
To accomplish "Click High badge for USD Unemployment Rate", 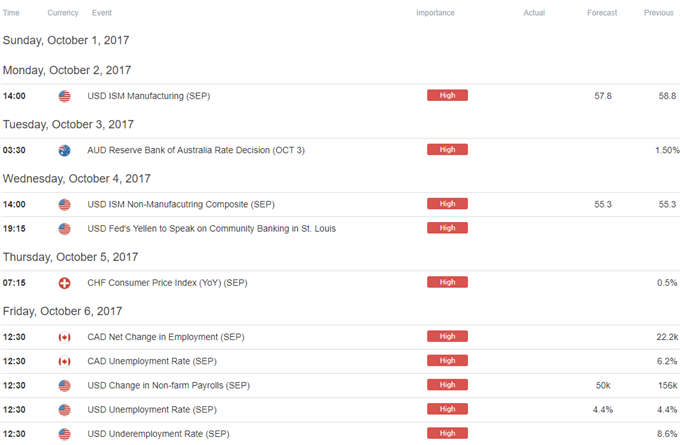I will (447, 409).
